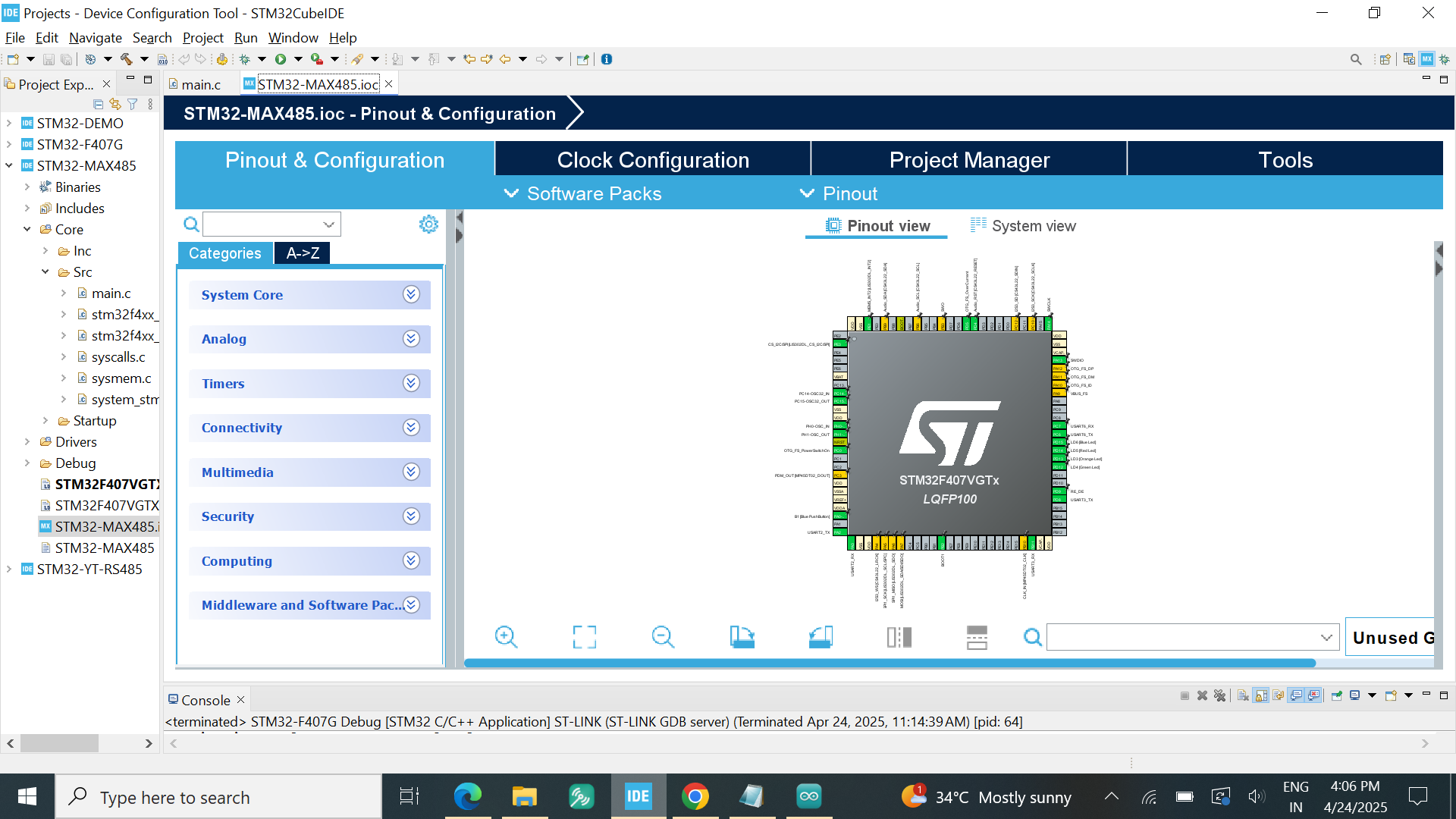Image resolution: width=1456 pixels, height=819 pixels.
Task: Expand the STM32-DEMO project tree
Action: [x=8, y=123]
